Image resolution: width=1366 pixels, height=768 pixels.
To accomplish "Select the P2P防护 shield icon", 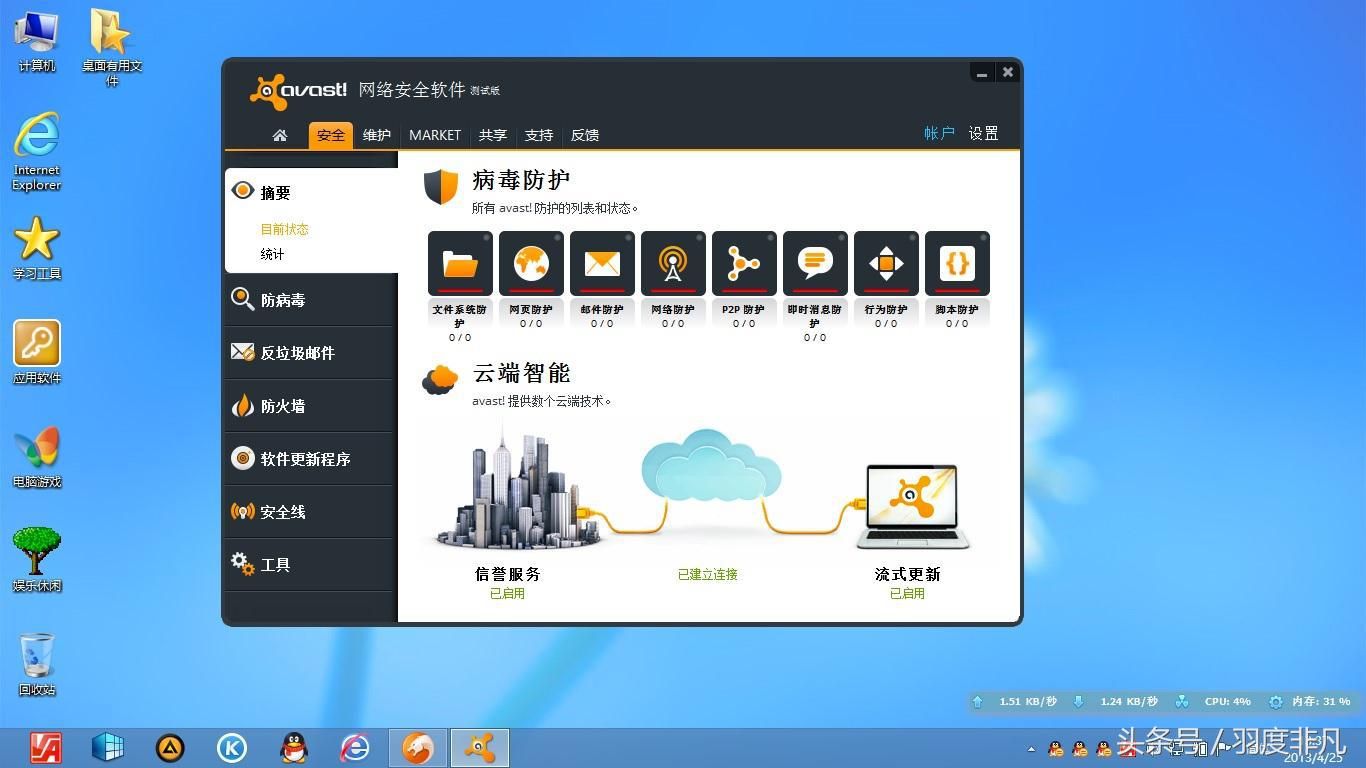I will (x=743, y=263).
